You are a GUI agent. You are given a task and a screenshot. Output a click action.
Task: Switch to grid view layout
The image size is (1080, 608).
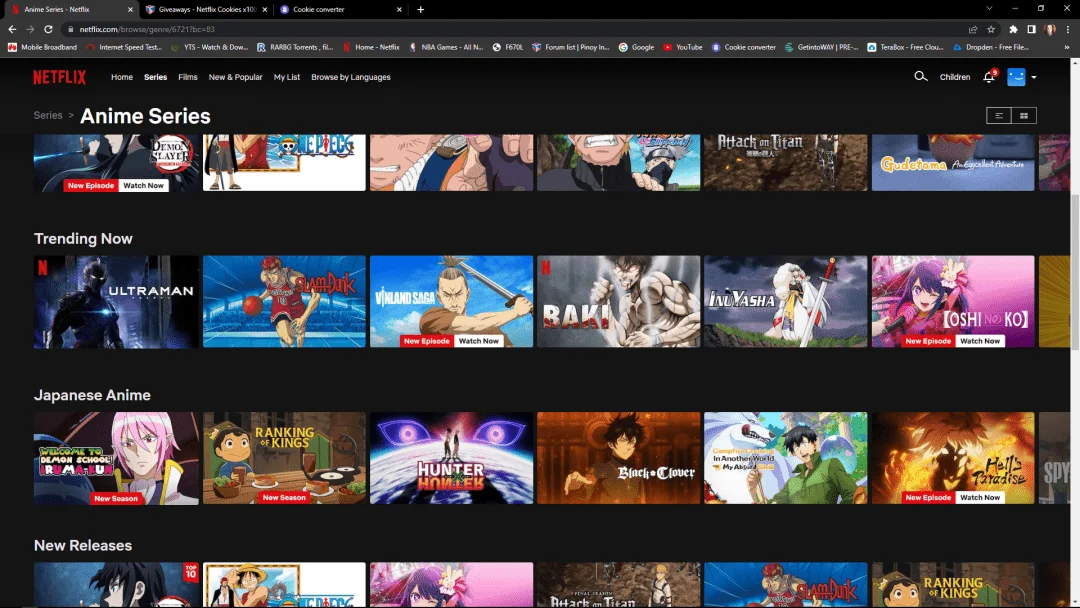click(1024, 116)
